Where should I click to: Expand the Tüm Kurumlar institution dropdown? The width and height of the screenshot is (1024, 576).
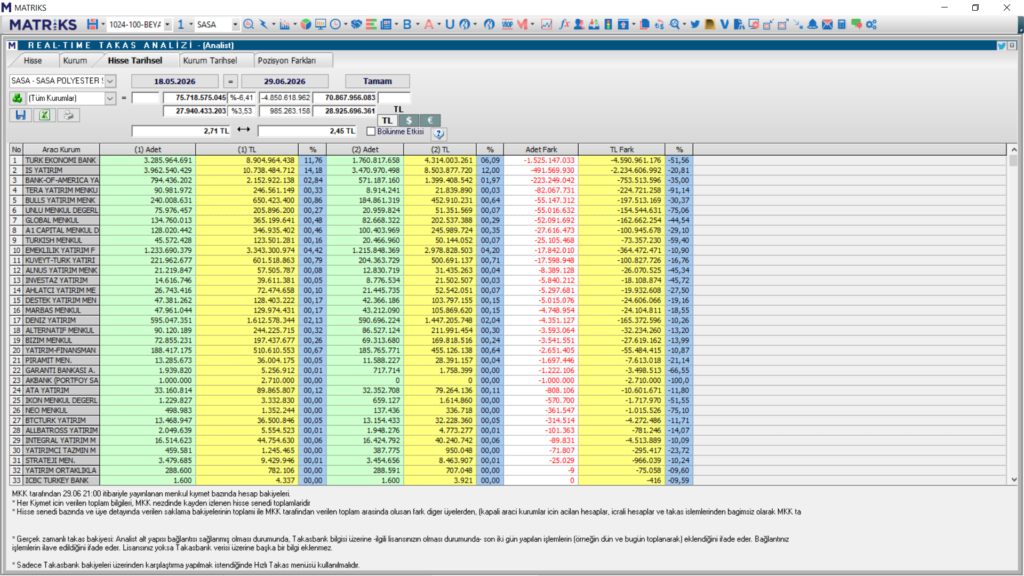click(110, 98)
